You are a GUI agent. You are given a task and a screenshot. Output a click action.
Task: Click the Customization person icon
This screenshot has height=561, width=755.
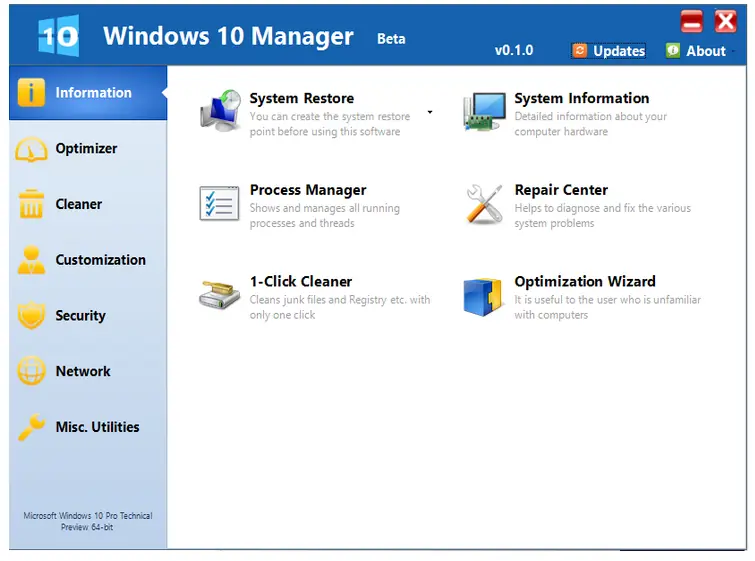coord(31,260)
